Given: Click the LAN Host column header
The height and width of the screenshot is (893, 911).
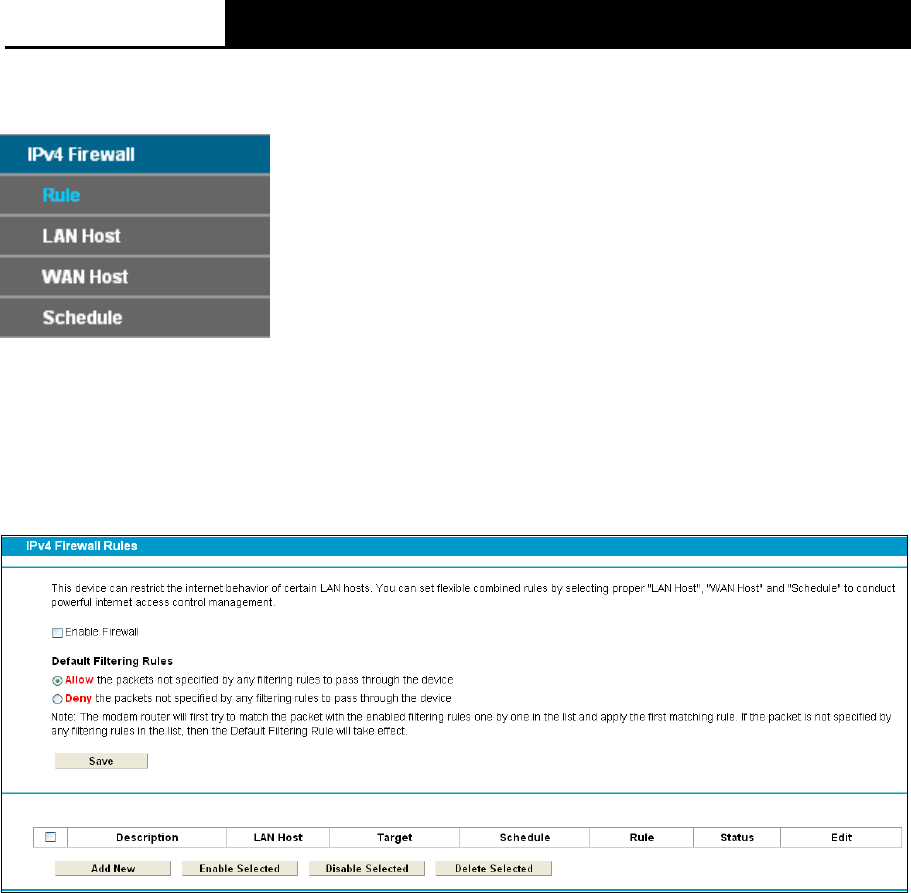Looking at the screenshot, I should point(278,837).
